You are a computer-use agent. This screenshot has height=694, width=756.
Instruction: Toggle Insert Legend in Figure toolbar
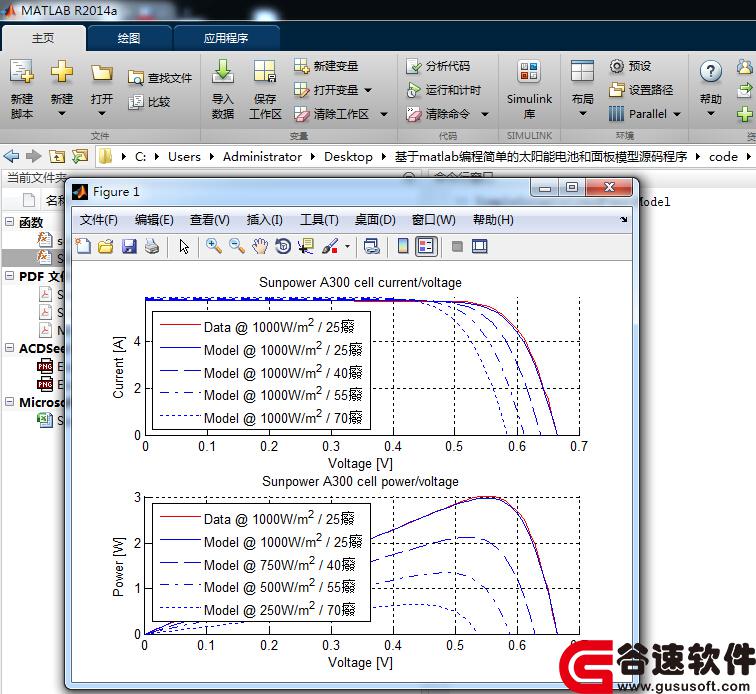426,246
